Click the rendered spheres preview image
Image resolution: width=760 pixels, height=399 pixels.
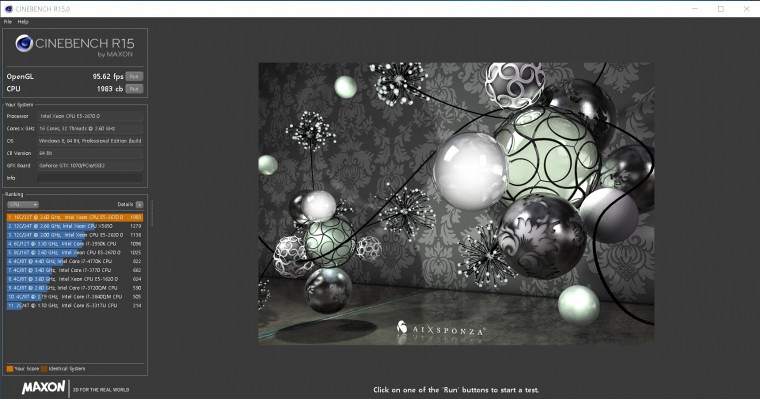click(456, 204)
